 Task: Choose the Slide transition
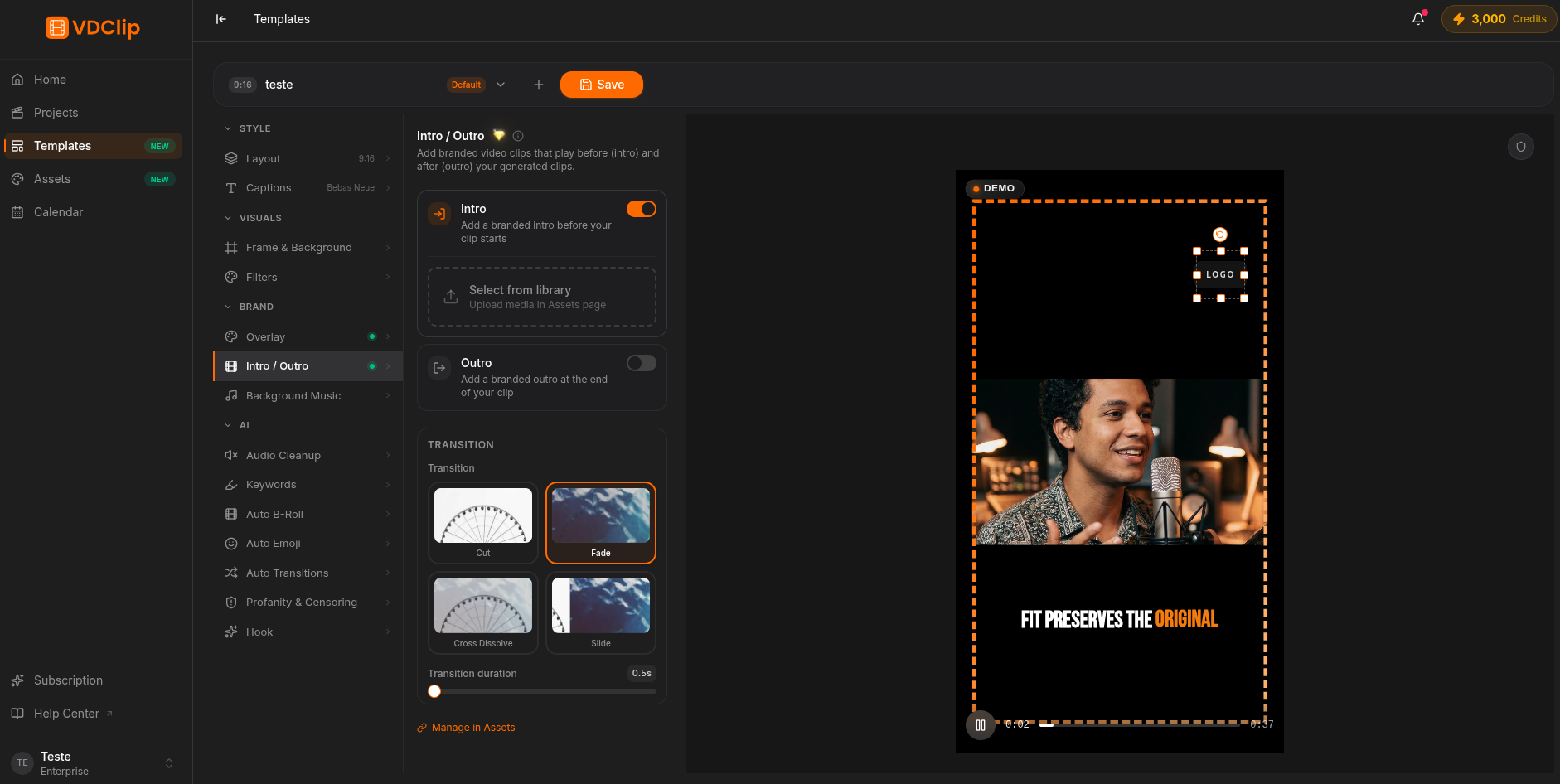click(601, 613)
